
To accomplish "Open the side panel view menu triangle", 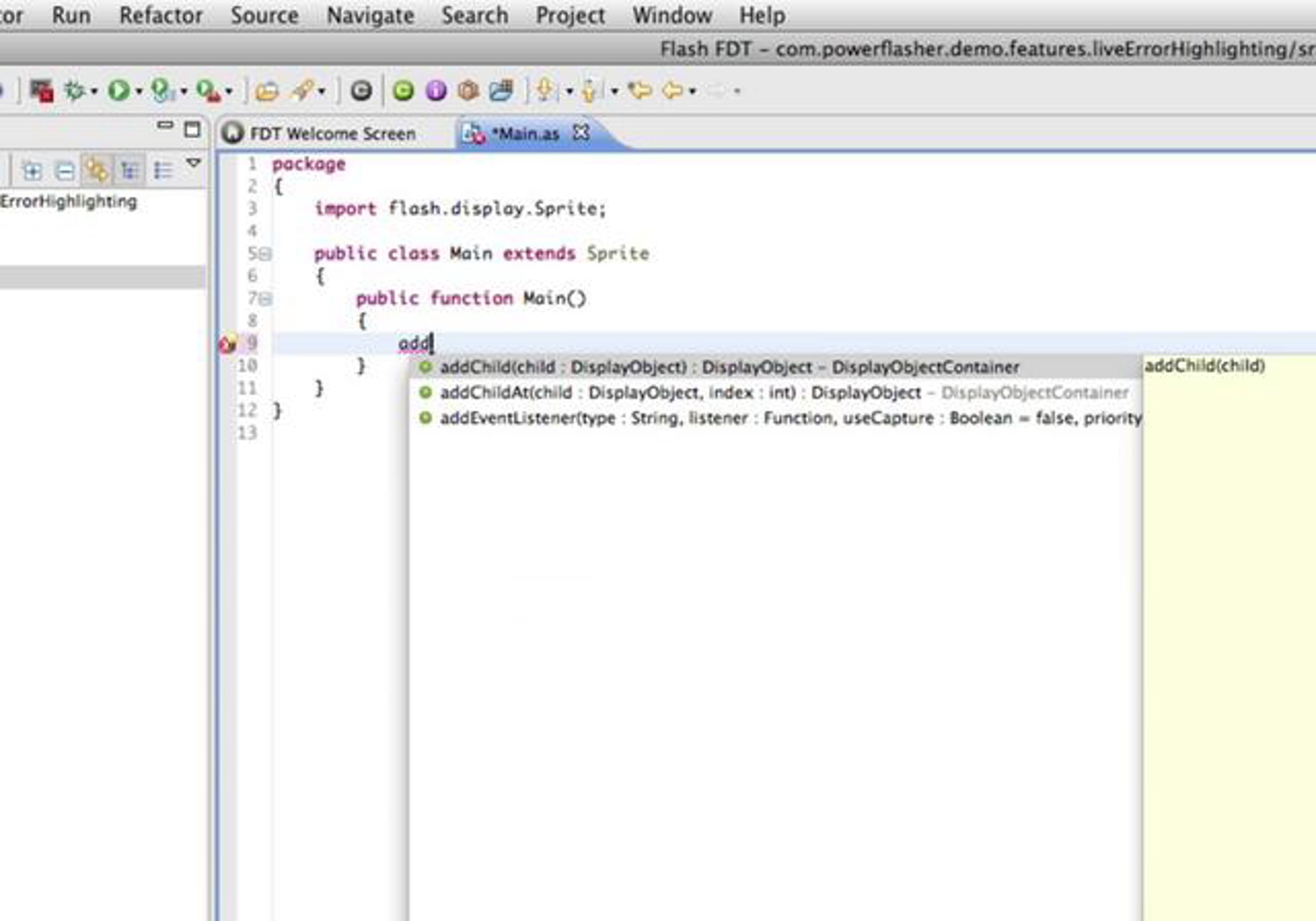I will (194, 163).
